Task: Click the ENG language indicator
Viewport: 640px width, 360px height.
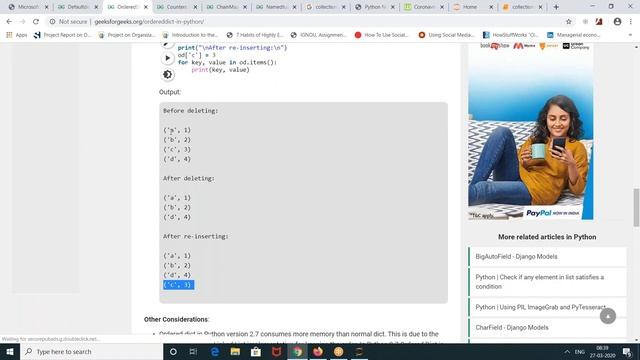Action: (x=580, y=351)
